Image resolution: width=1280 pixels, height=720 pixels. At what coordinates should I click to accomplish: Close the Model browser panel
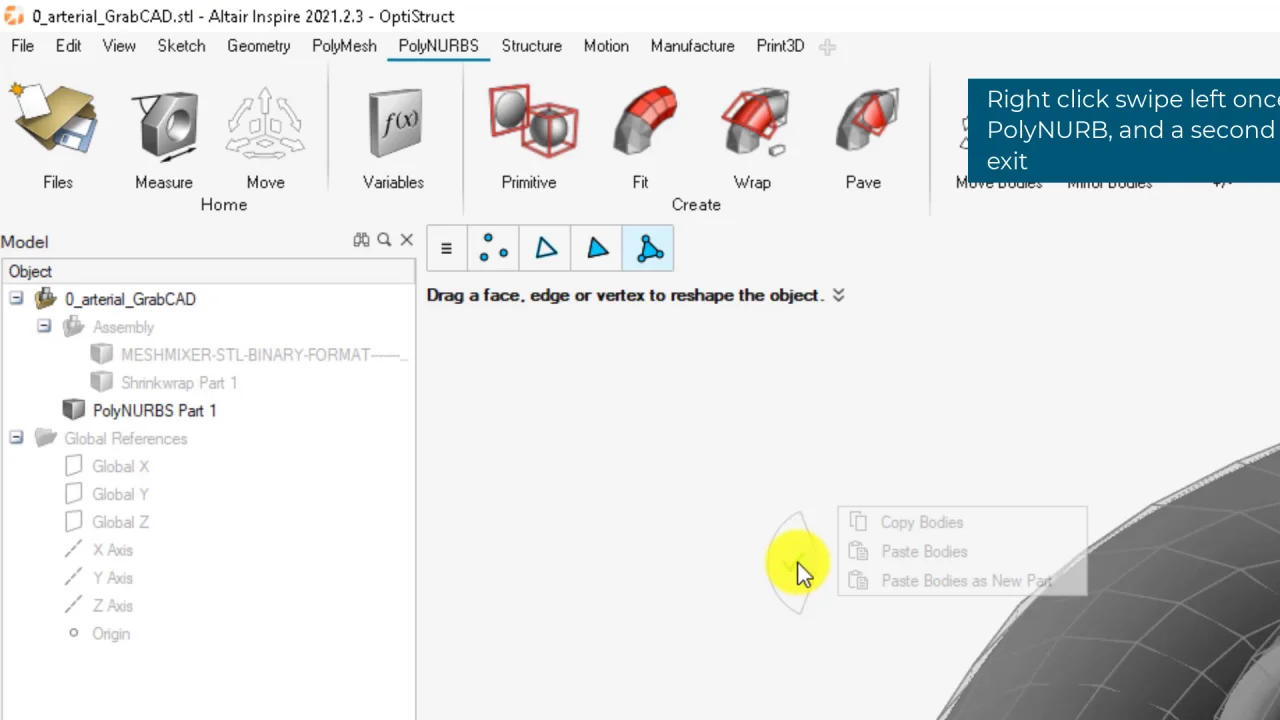coord(406,240)
